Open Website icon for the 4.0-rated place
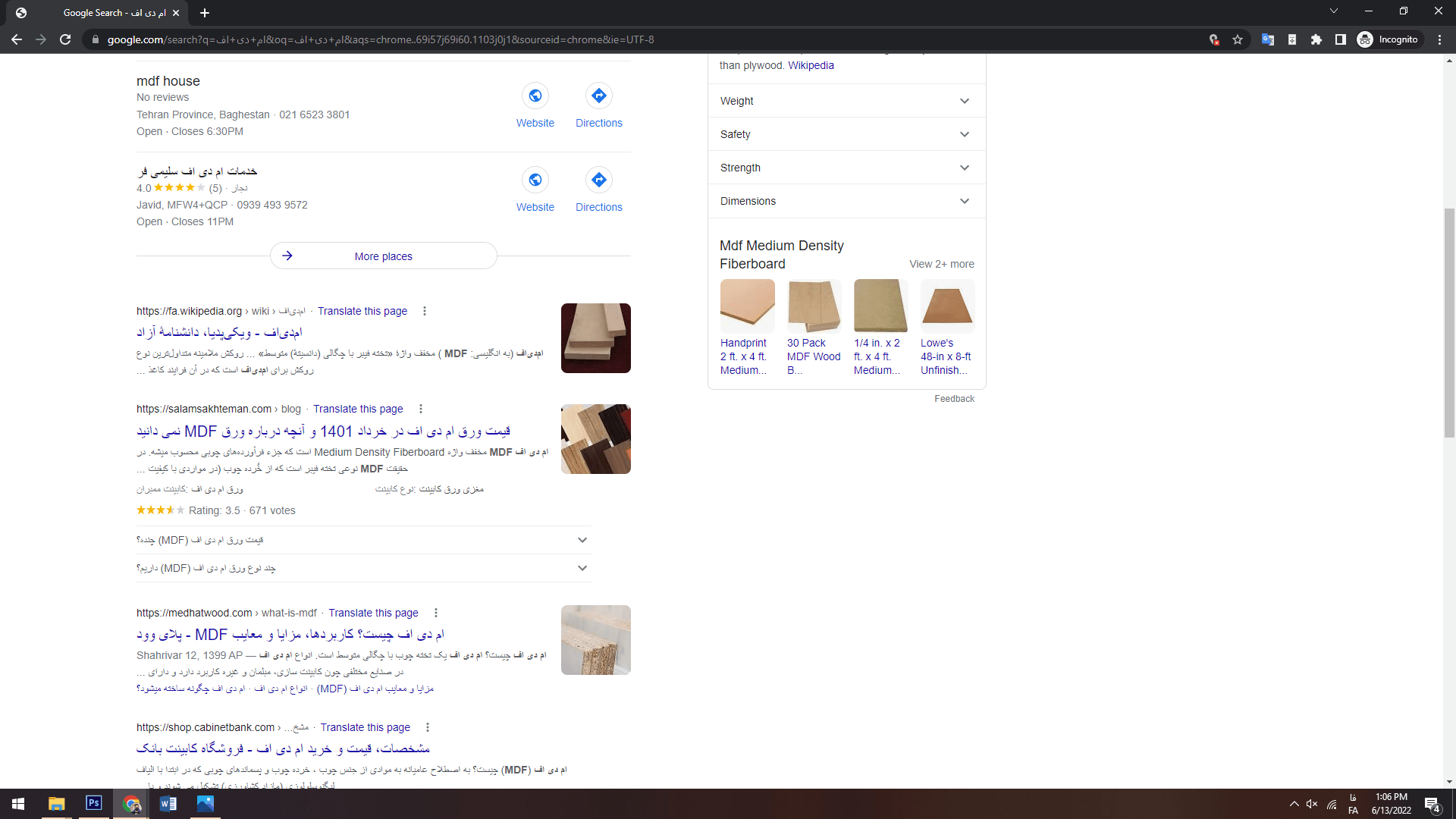 pos(535,180)
